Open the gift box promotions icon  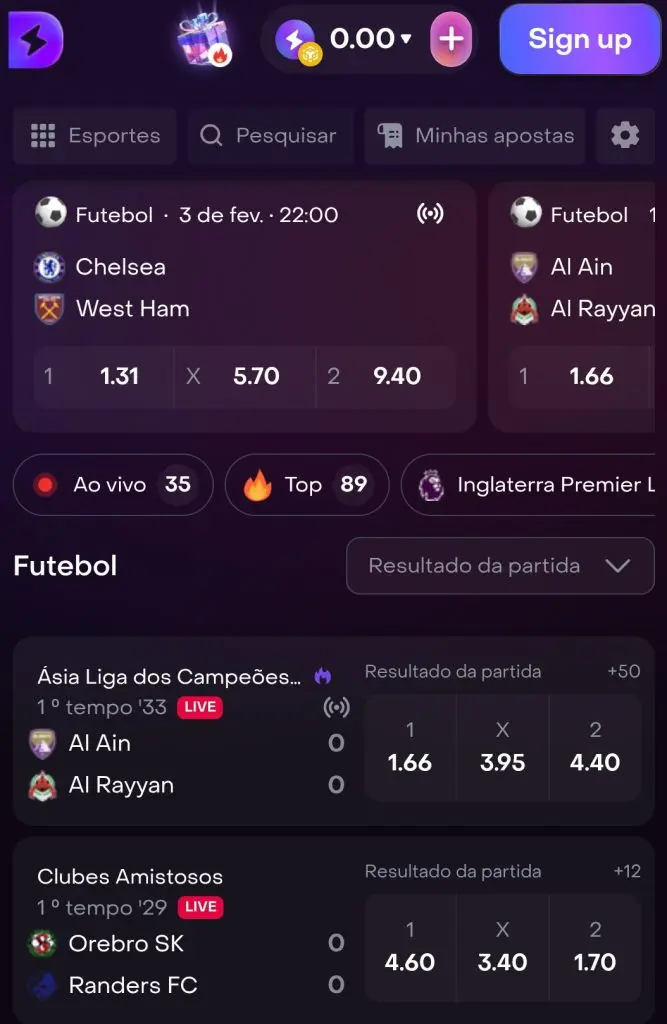201,40
